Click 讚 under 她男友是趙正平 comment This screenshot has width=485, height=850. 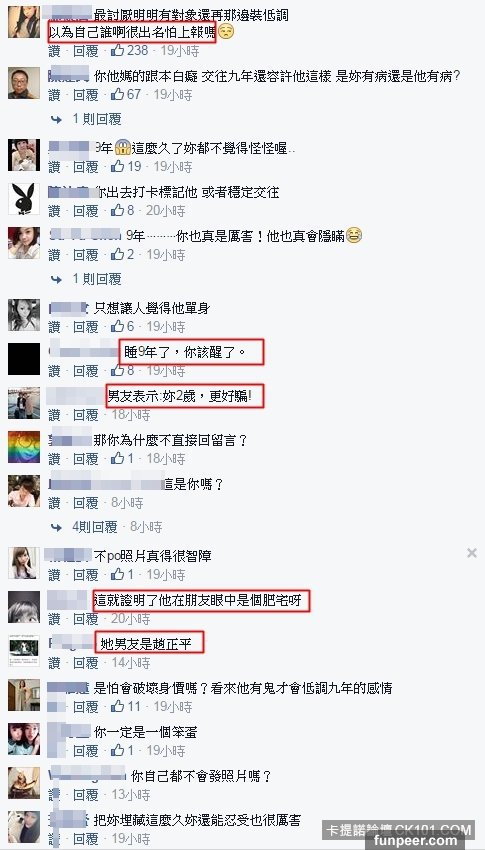[54, 662]
